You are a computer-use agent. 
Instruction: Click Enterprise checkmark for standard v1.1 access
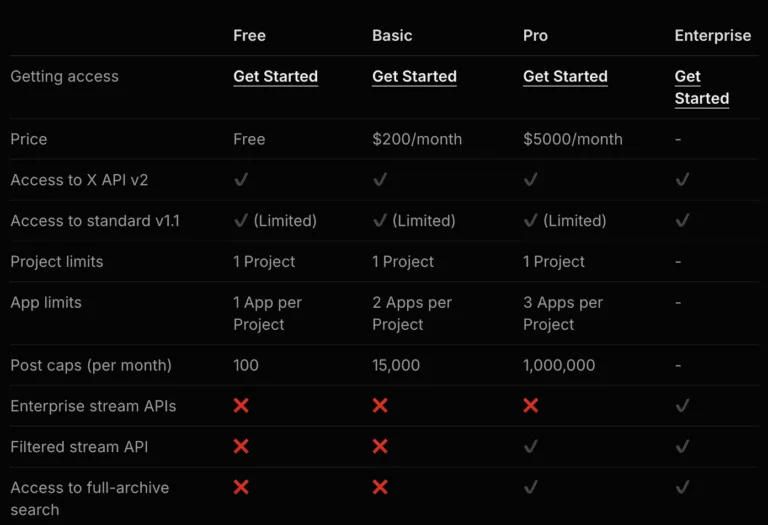[682, 221]
